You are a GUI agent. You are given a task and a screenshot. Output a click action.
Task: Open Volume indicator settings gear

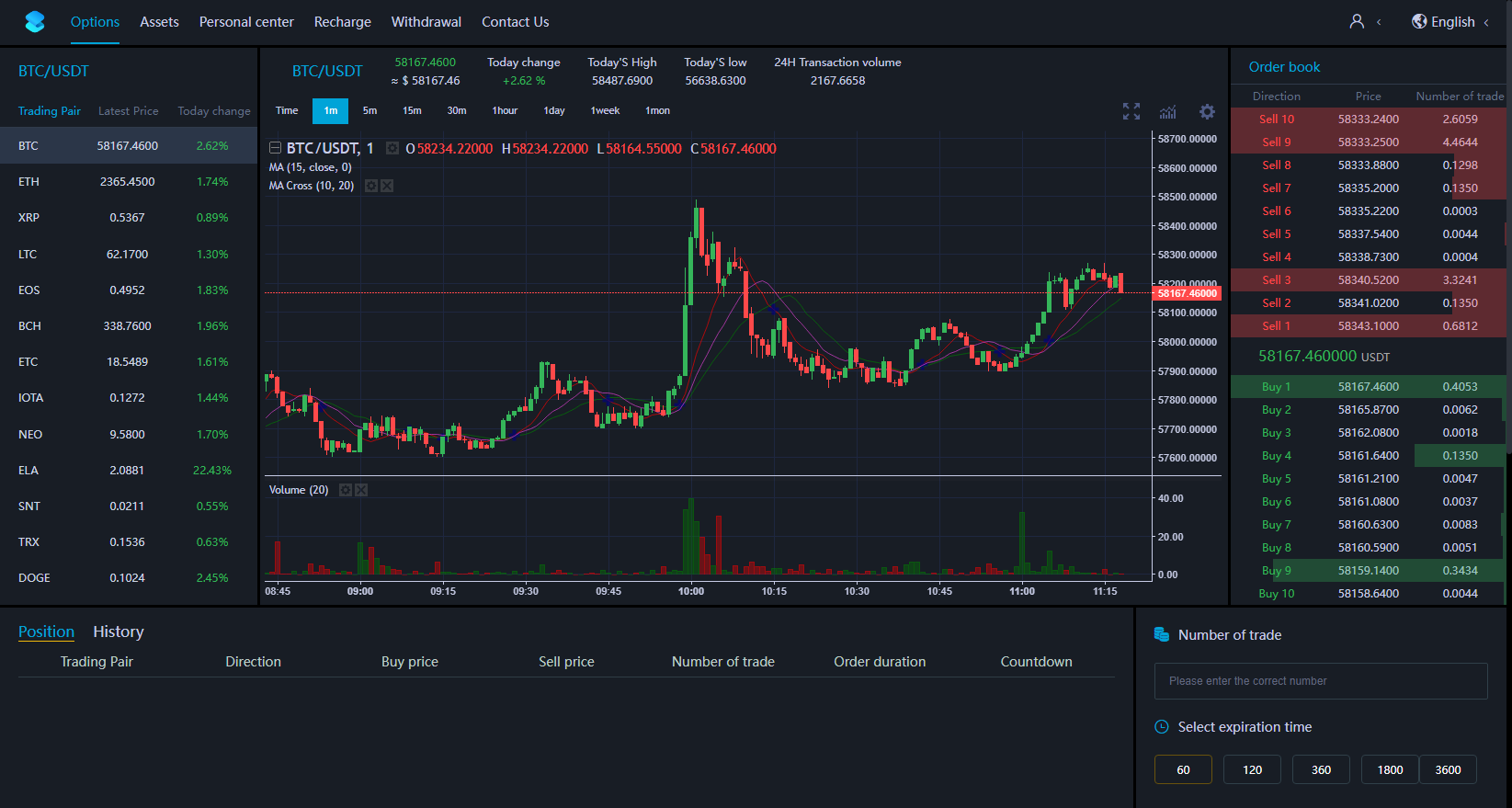coord(346,490)
